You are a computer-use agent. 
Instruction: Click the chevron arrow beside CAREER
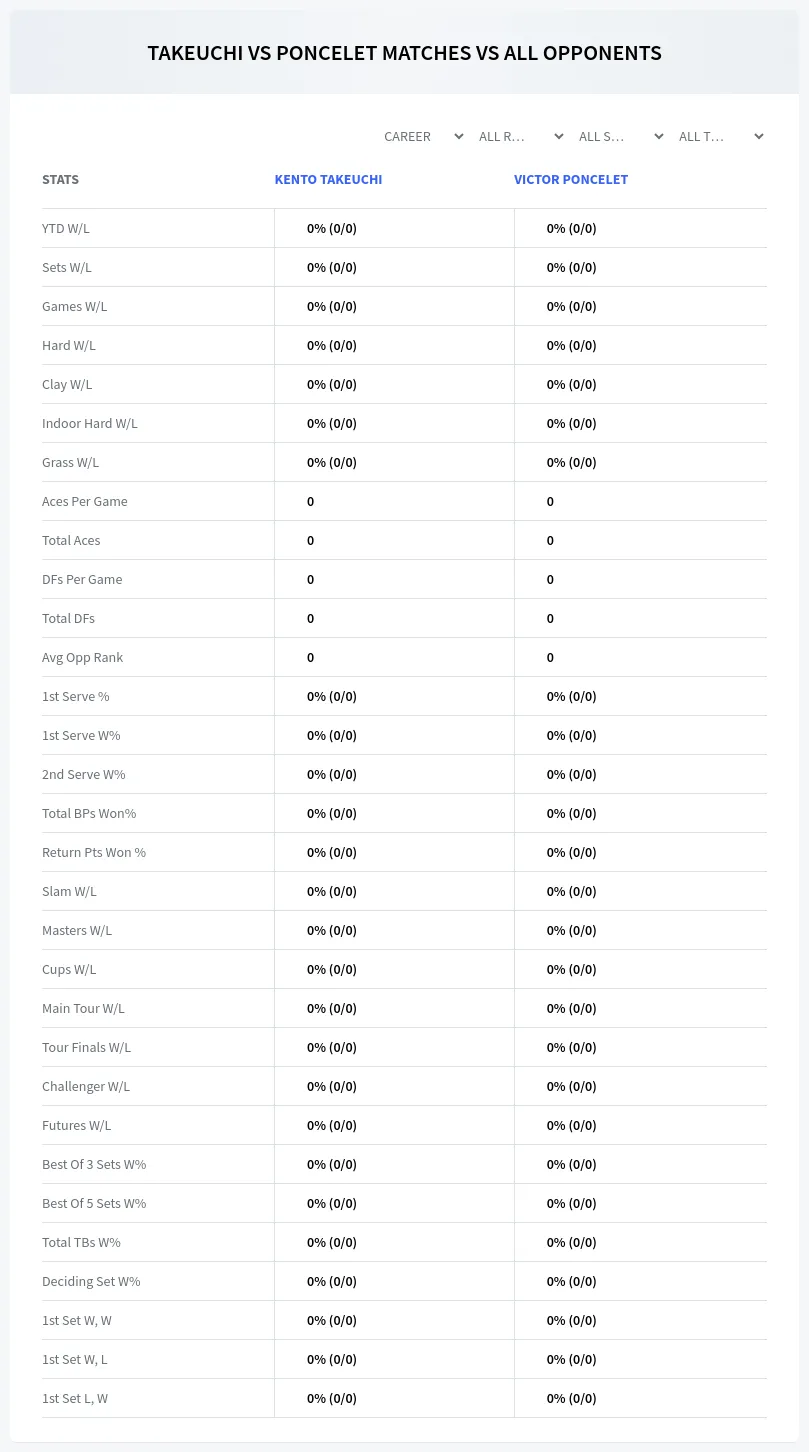[x=459, y=136]
